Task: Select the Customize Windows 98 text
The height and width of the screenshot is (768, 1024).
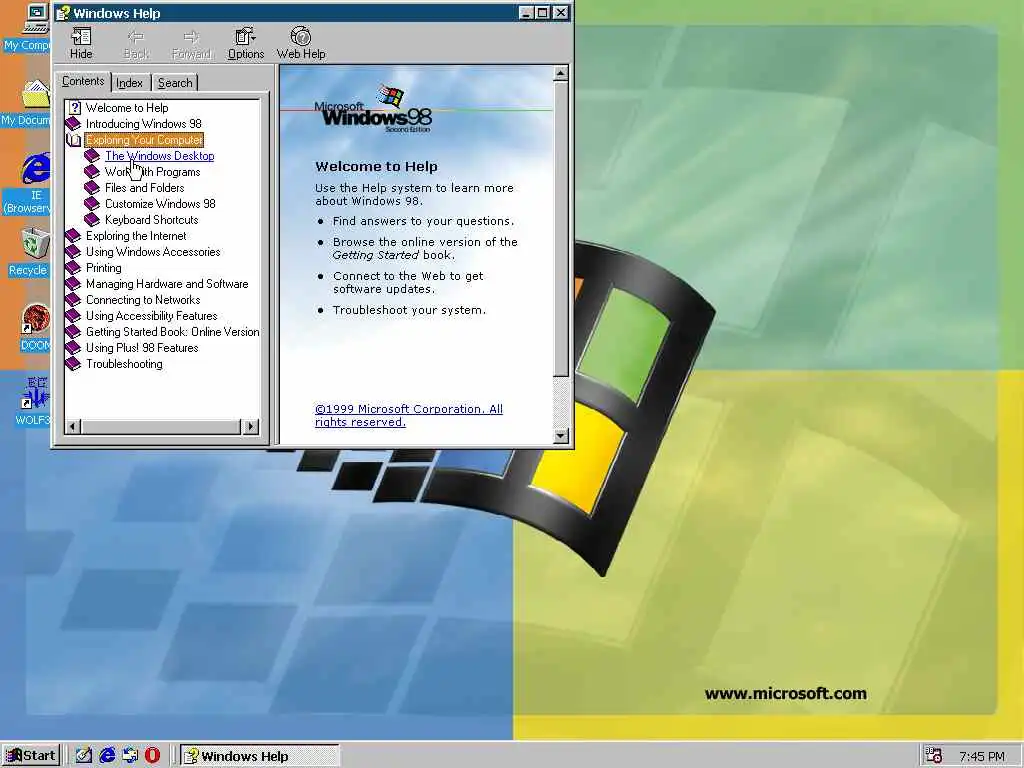Action: pyautogui.click(x=160, y=204)
